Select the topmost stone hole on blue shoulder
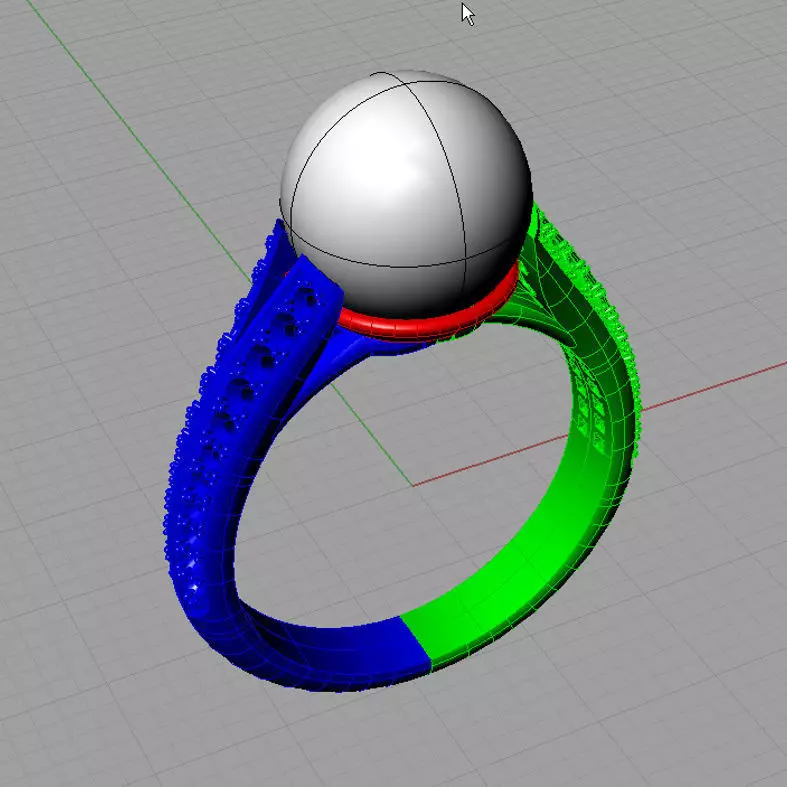The width and height of the screenshot is (787, 787). click(307, 296)
